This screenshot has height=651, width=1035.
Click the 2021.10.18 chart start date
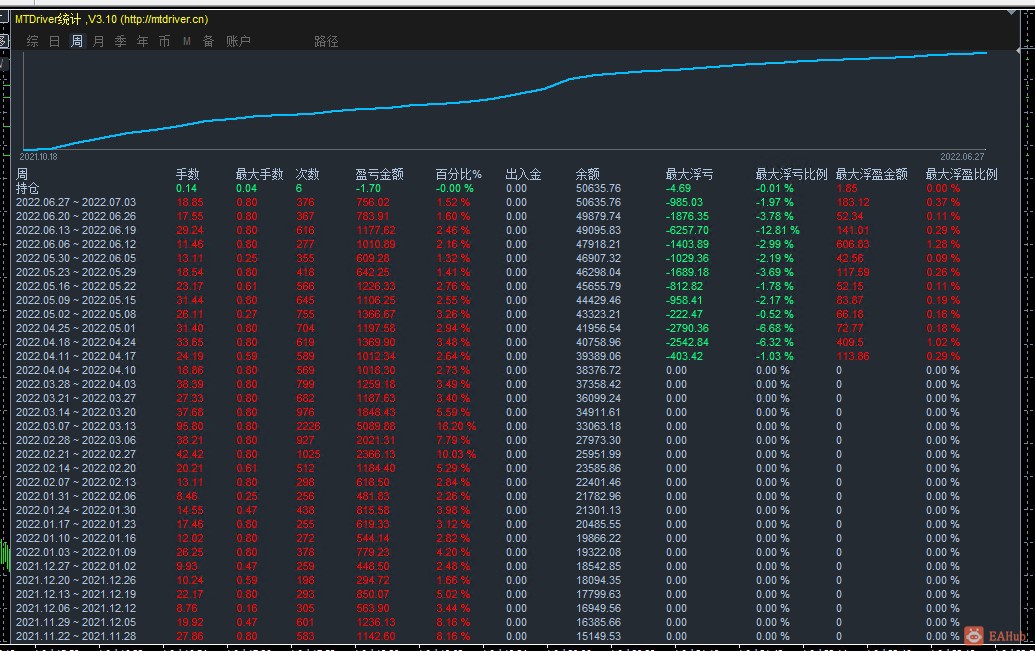[x=38, y=157]
